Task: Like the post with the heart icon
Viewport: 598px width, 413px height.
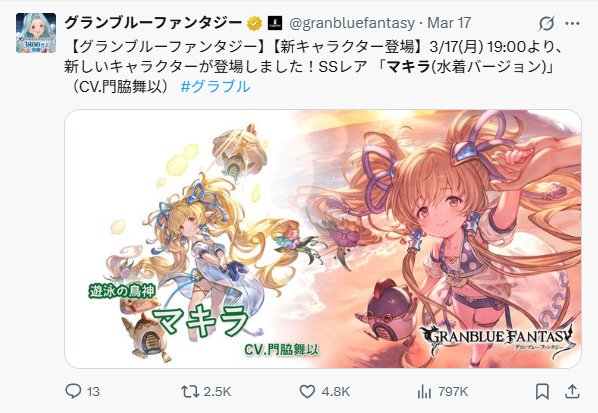Action: click(307, 391)
